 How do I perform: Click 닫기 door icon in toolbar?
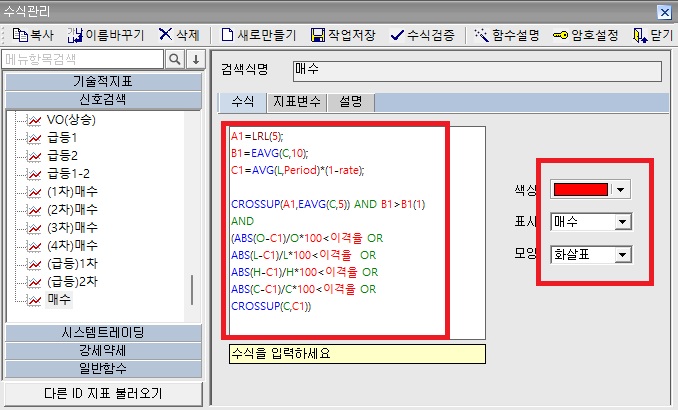pos(640,35)
